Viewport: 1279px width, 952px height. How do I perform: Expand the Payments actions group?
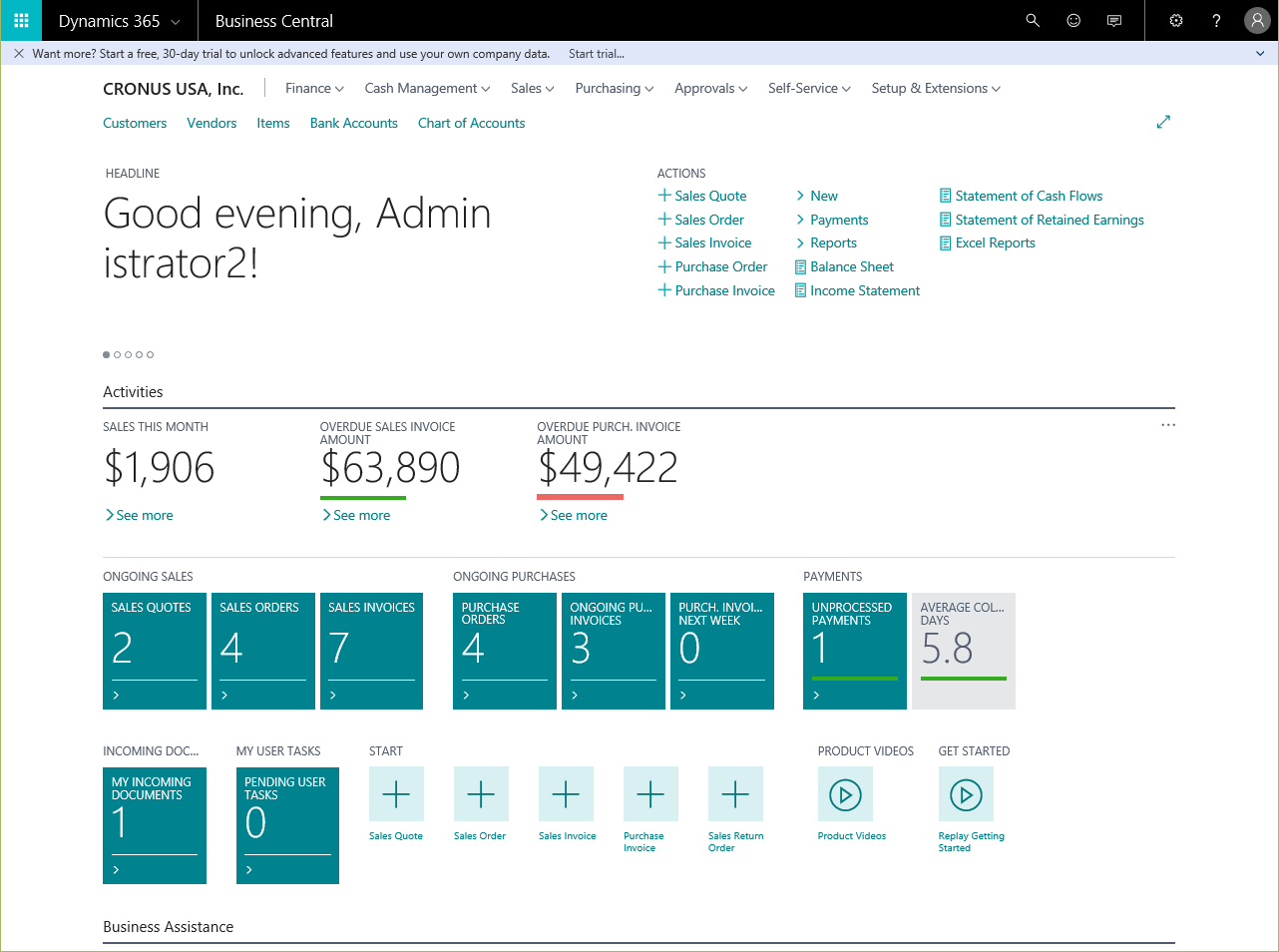[x=831, y=220]
